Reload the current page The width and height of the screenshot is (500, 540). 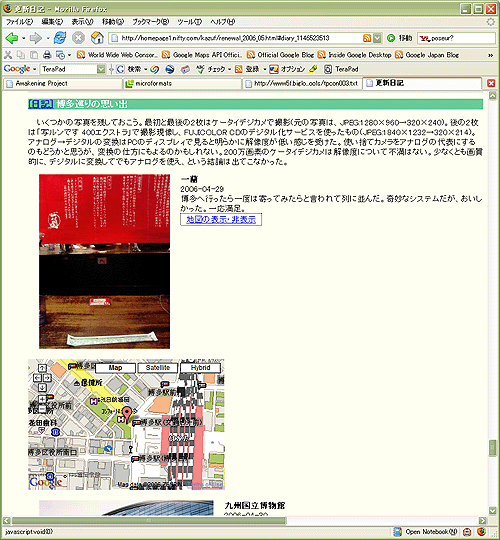coord(60,38)
